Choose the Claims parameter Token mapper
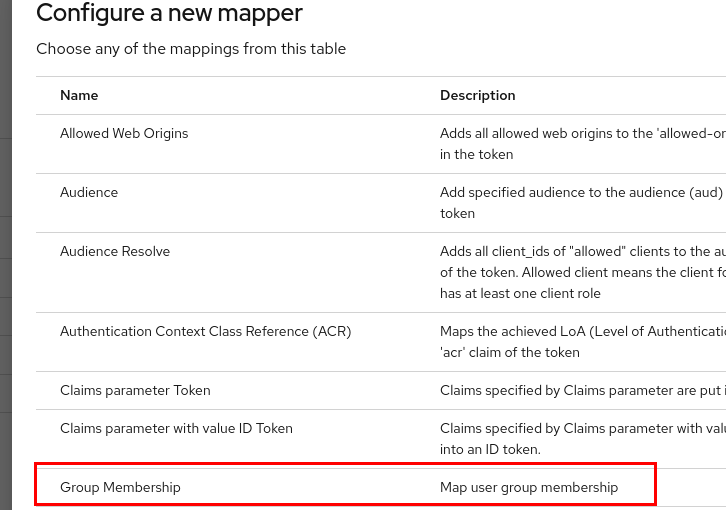The height and width of the screenshot is (510, 726). [x=135, y=390]
